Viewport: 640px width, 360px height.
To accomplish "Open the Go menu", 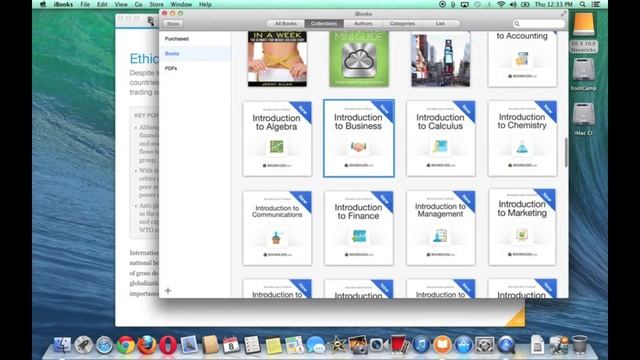I will 138,4.
